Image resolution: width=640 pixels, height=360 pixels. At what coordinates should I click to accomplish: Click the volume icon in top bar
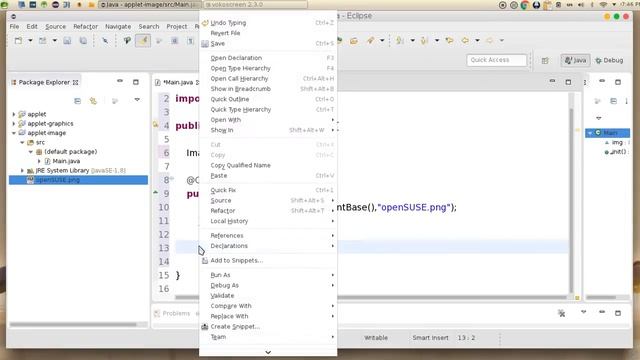click(x=581, y=5)
